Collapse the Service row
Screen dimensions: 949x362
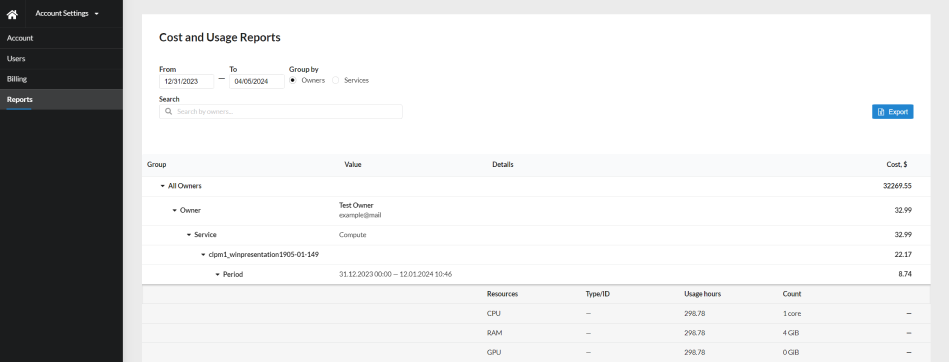point(189,235)
